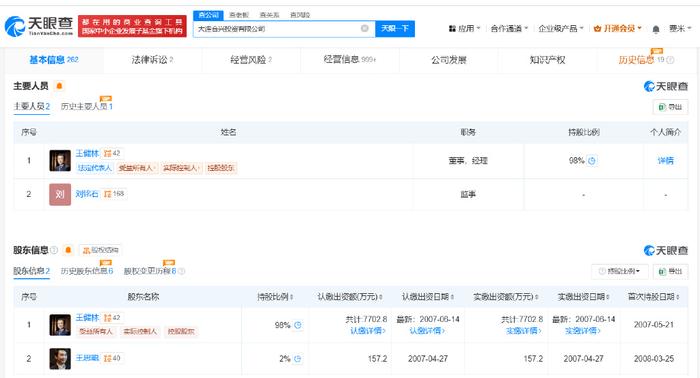Open 详情 link for first person
Viewport: 700px width, 378px height.
click(x=665, y=161)
